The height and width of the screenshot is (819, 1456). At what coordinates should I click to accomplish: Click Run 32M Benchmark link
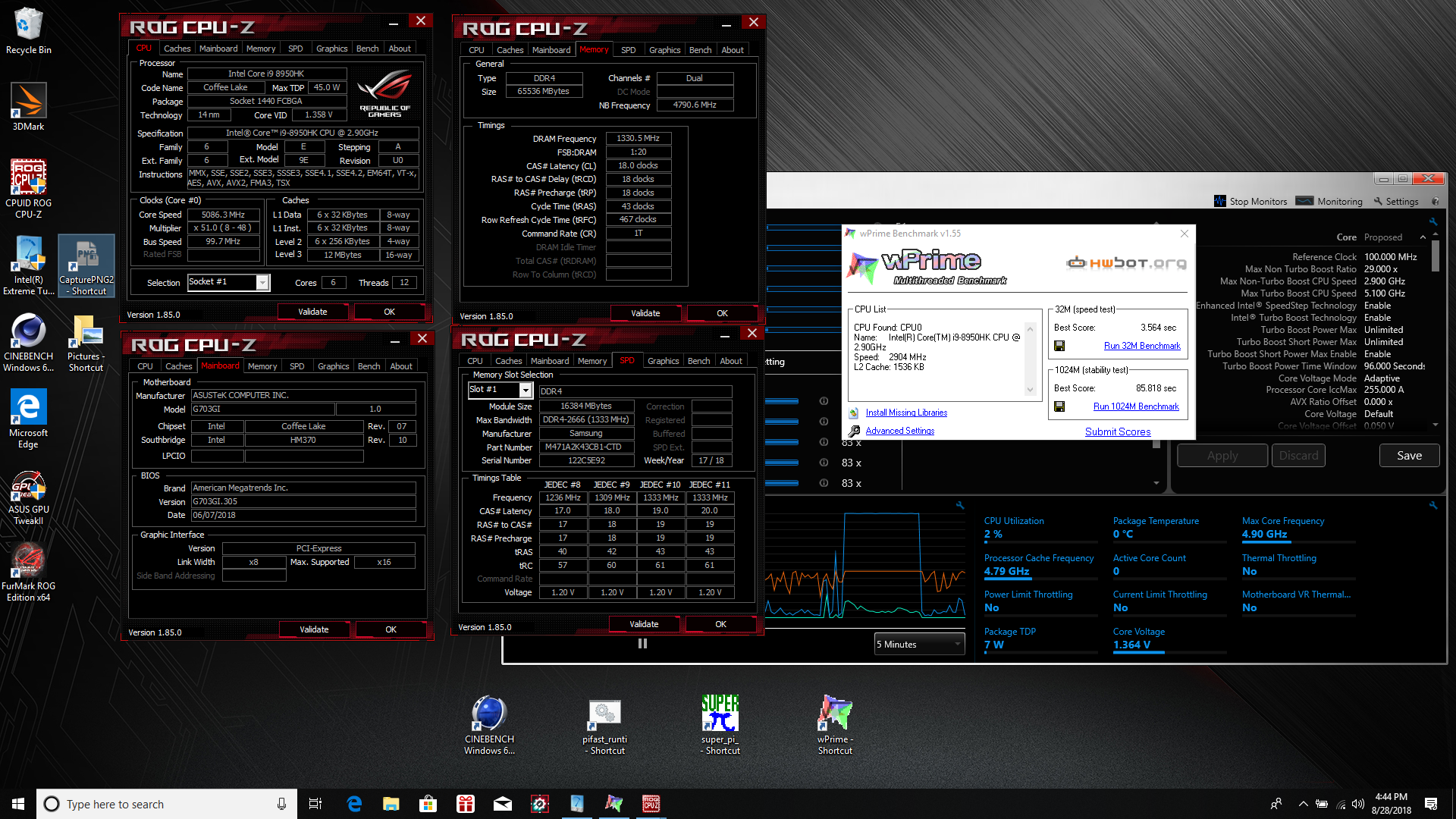pos(1141,346)
